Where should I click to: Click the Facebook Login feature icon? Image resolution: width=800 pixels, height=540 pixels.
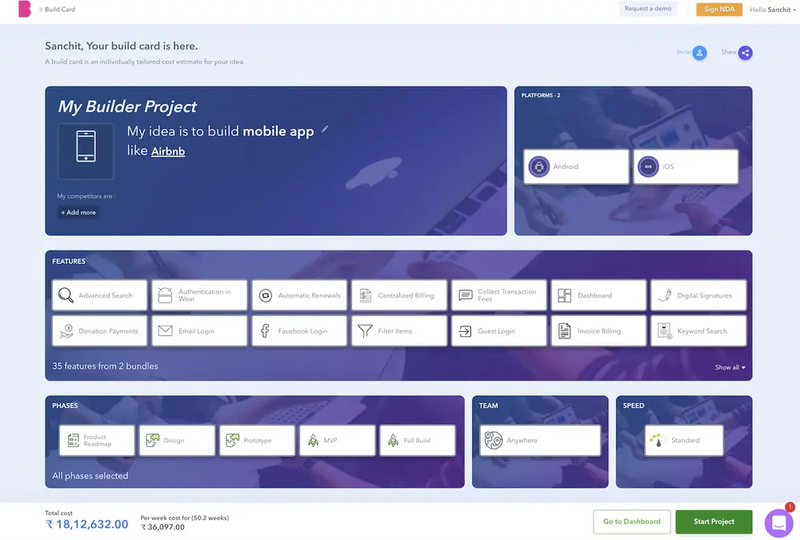(x=265, y=331)
